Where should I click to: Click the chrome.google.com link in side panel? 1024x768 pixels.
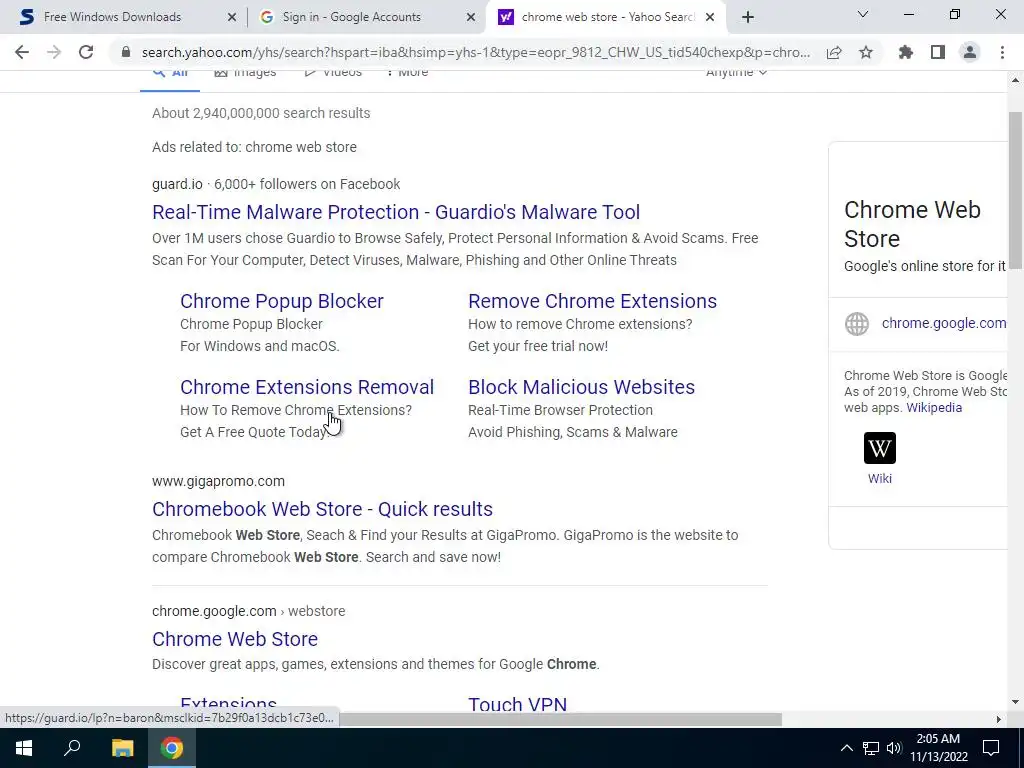pos(944,323)
